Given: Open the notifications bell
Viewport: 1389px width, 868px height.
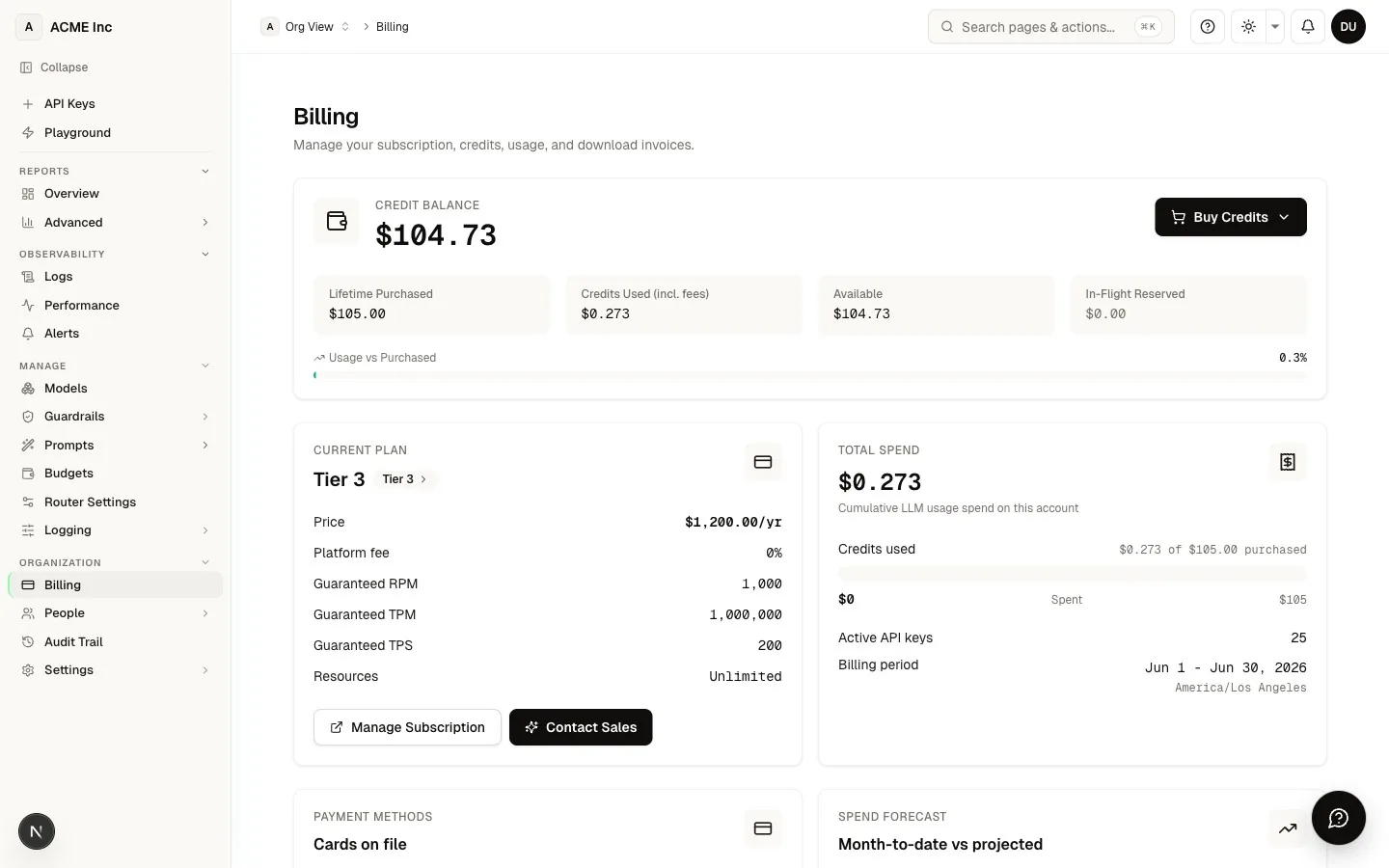Looking at the screenshot, I should click(1308, 27).
